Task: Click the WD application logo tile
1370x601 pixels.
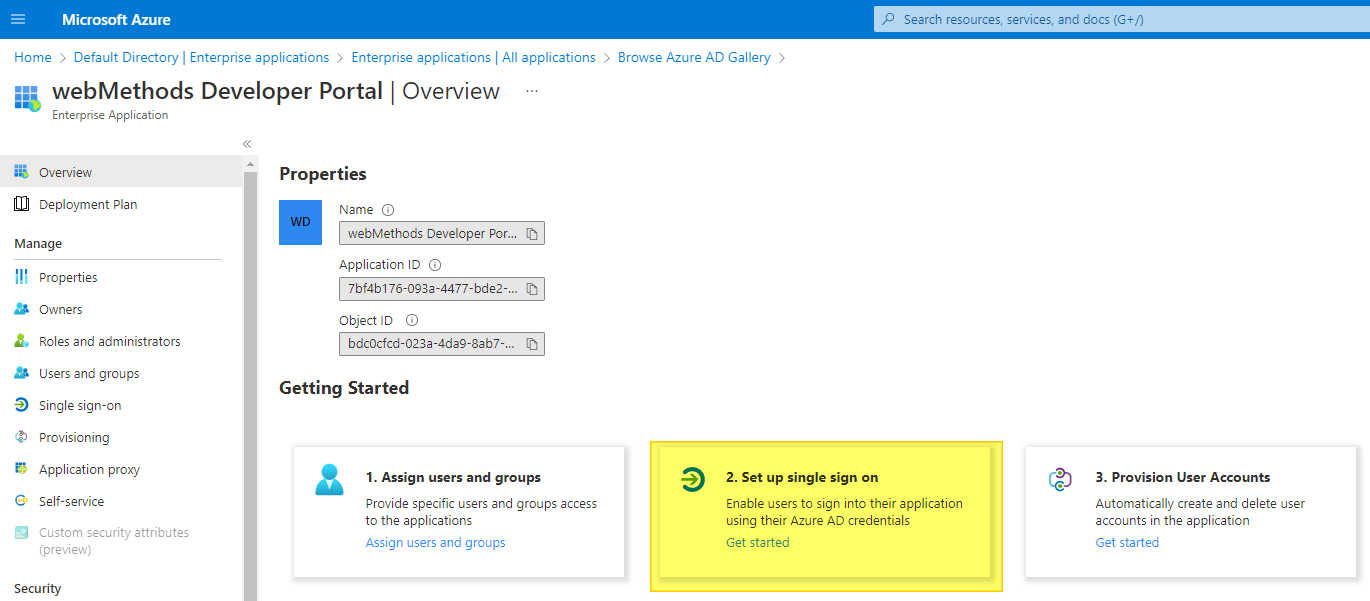Action: coord(300,222)
